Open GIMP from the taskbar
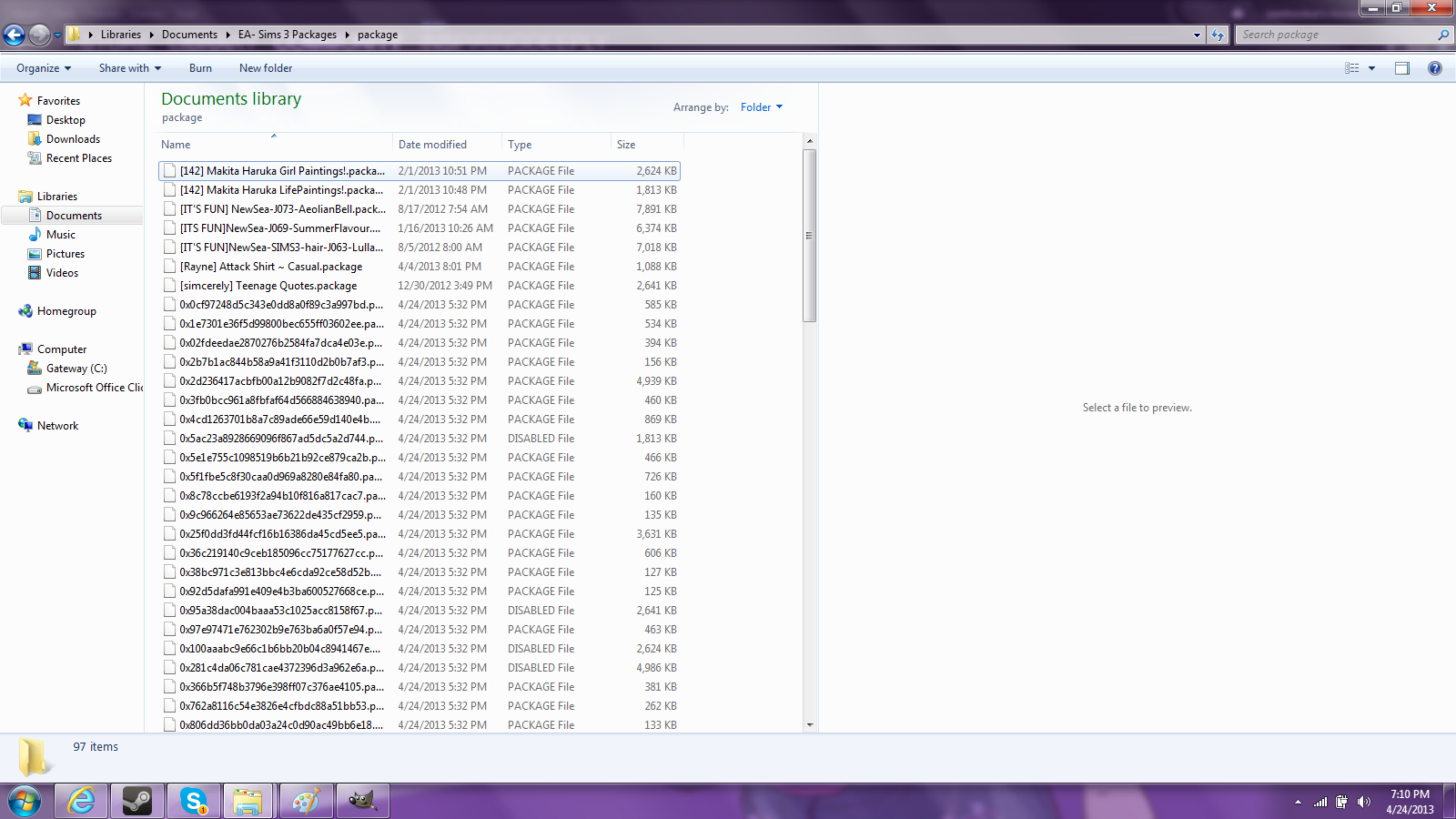Viewport: 1456px width, 819px height. pyautogui.click(x=362, y=801)
